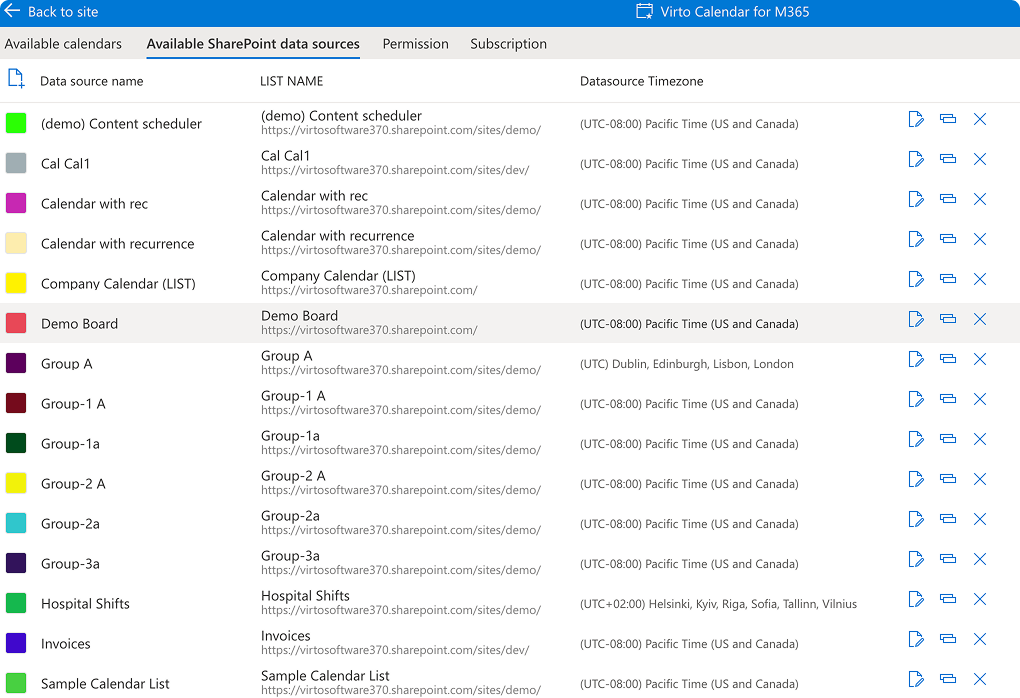Edit the Demo Board data source
This screenshot has height=698, width=1020.
point(916,319)
